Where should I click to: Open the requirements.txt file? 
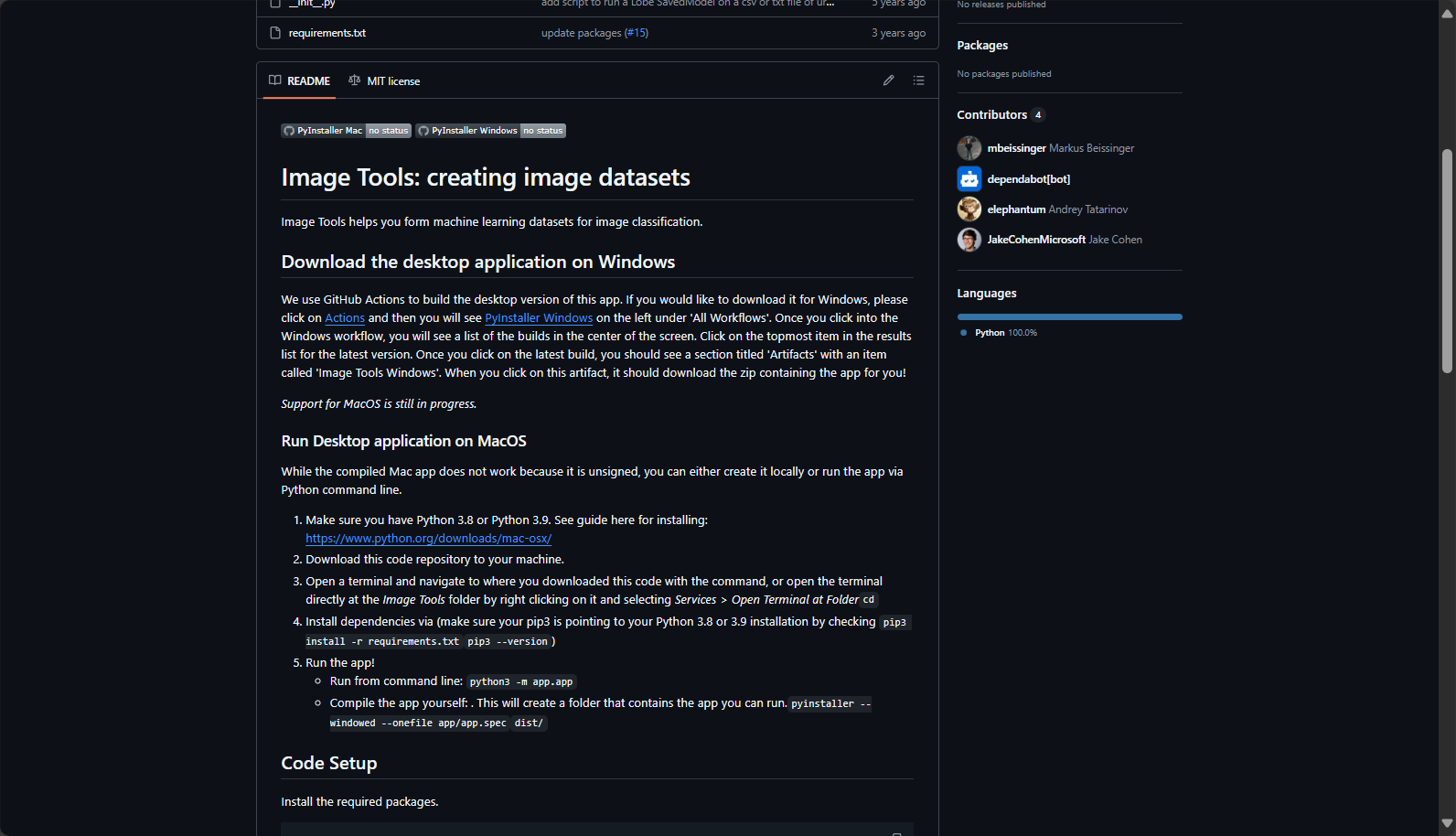327,33
